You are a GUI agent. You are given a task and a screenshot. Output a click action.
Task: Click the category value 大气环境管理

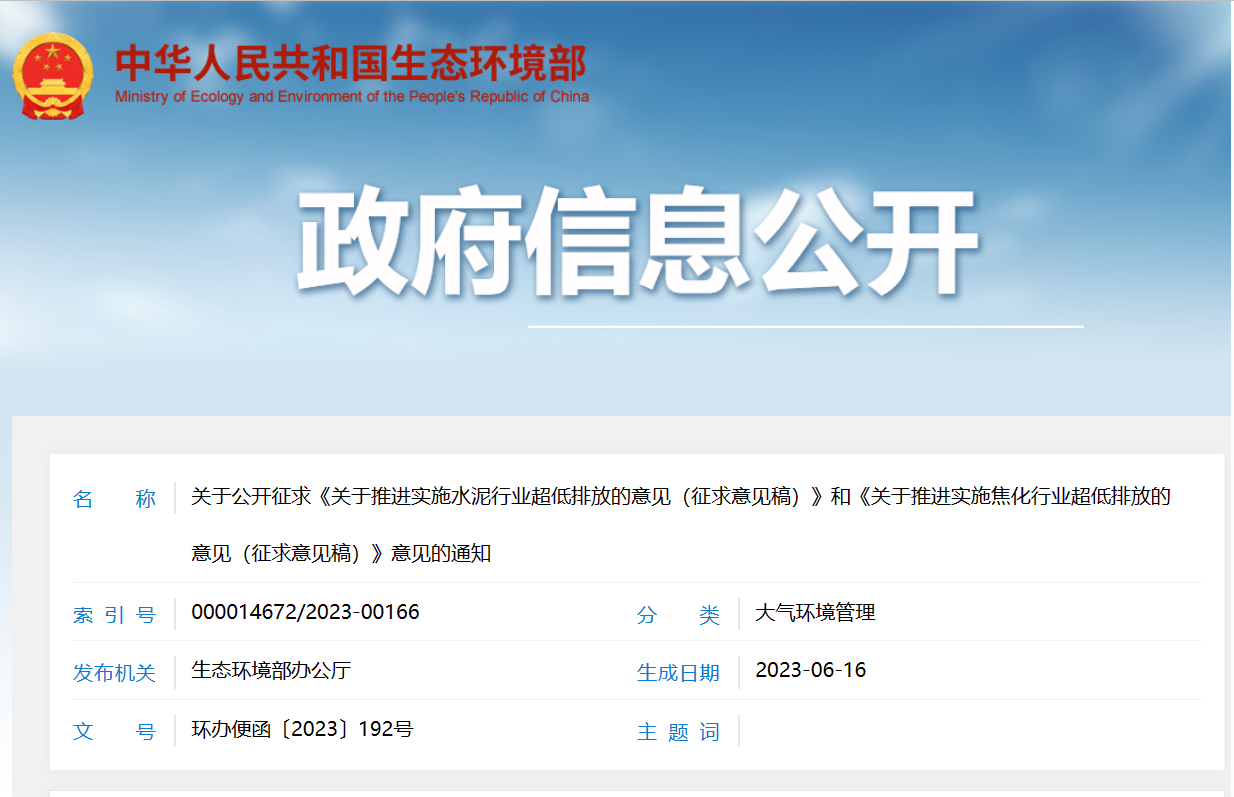tap(815, 612)
